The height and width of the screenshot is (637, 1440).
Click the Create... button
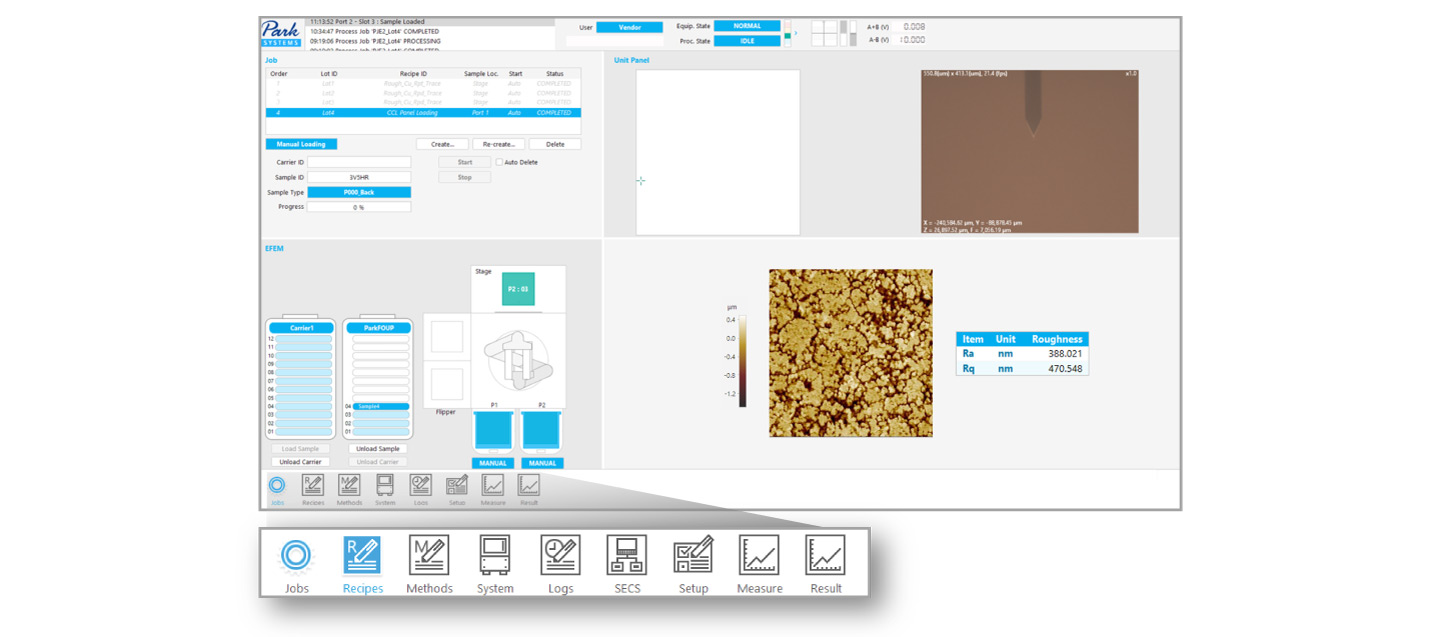click(442, 144)
